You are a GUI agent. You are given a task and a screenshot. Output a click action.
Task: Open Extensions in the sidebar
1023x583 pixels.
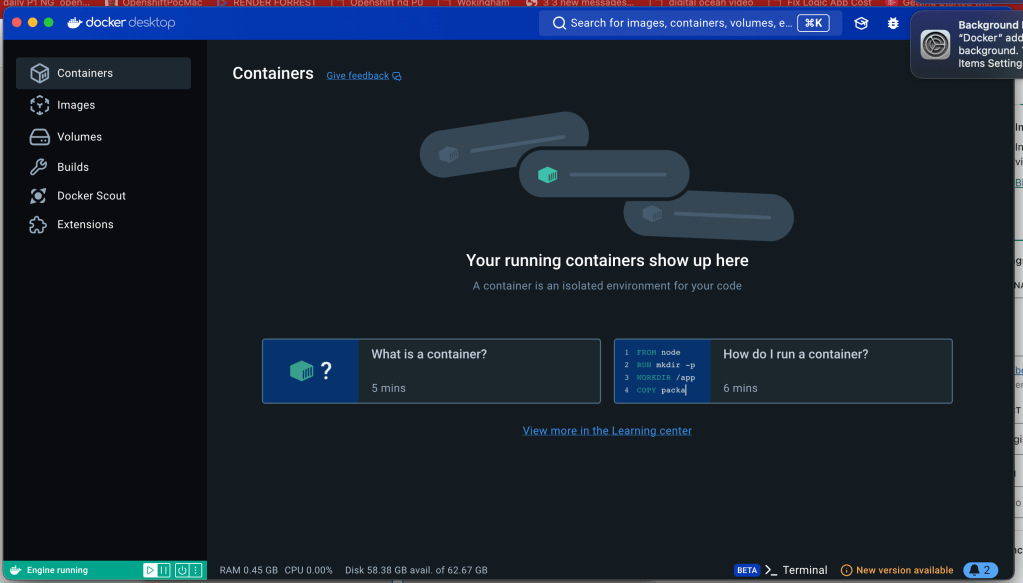pos(103,224)
